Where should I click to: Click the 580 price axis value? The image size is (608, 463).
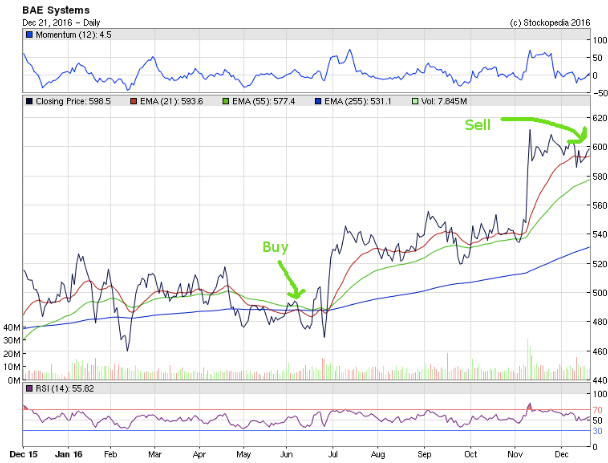[x=599, y=176]
